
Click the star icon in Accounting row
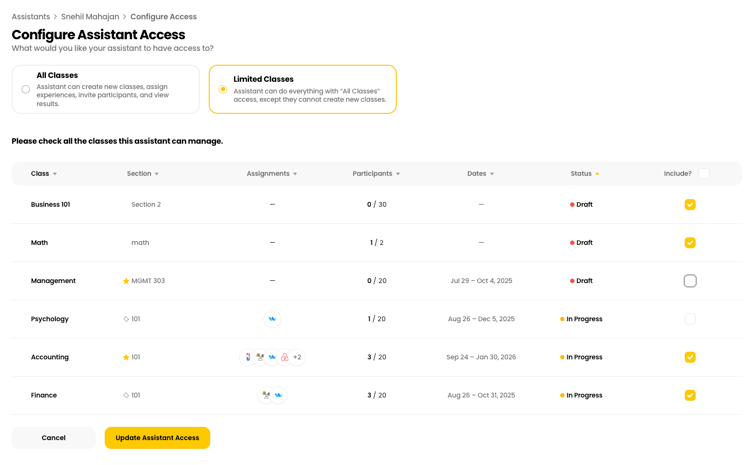[126, 357]
